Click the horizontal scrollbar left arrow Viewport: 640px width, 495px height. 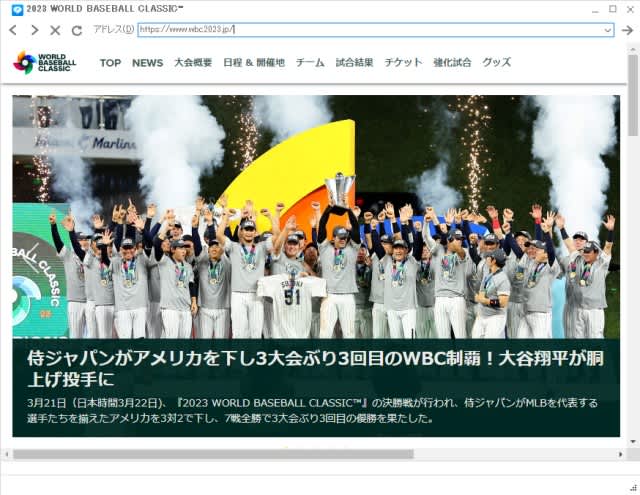7,454
